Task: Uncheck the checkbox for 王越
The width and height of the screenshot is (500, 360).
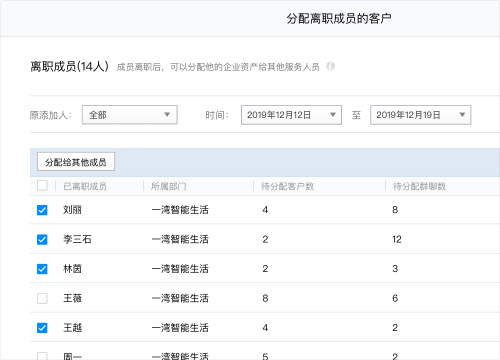Action: point(42,328)
